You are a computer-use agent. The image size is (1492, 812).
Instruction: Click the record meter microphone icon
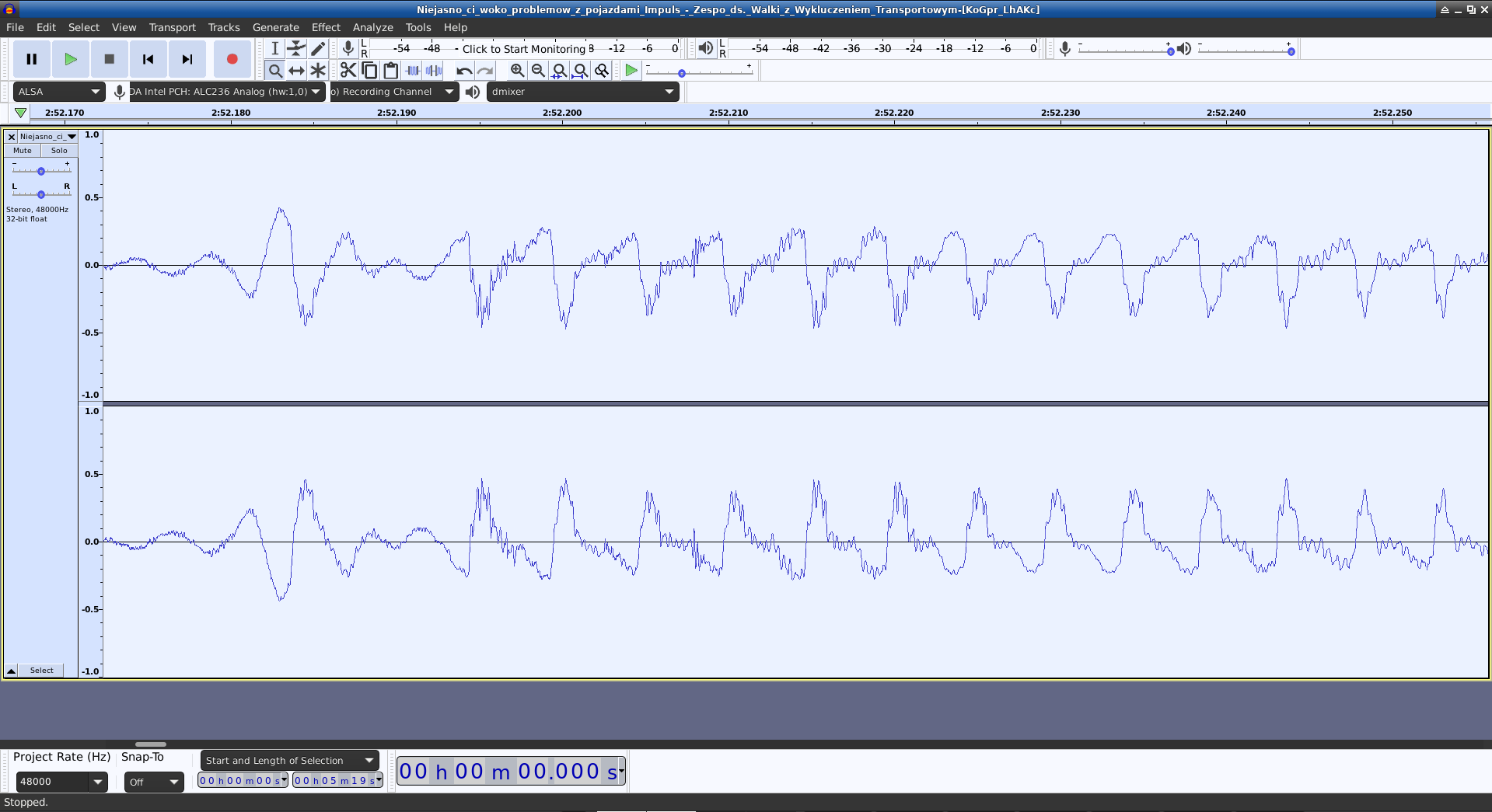tap(348, 48)
